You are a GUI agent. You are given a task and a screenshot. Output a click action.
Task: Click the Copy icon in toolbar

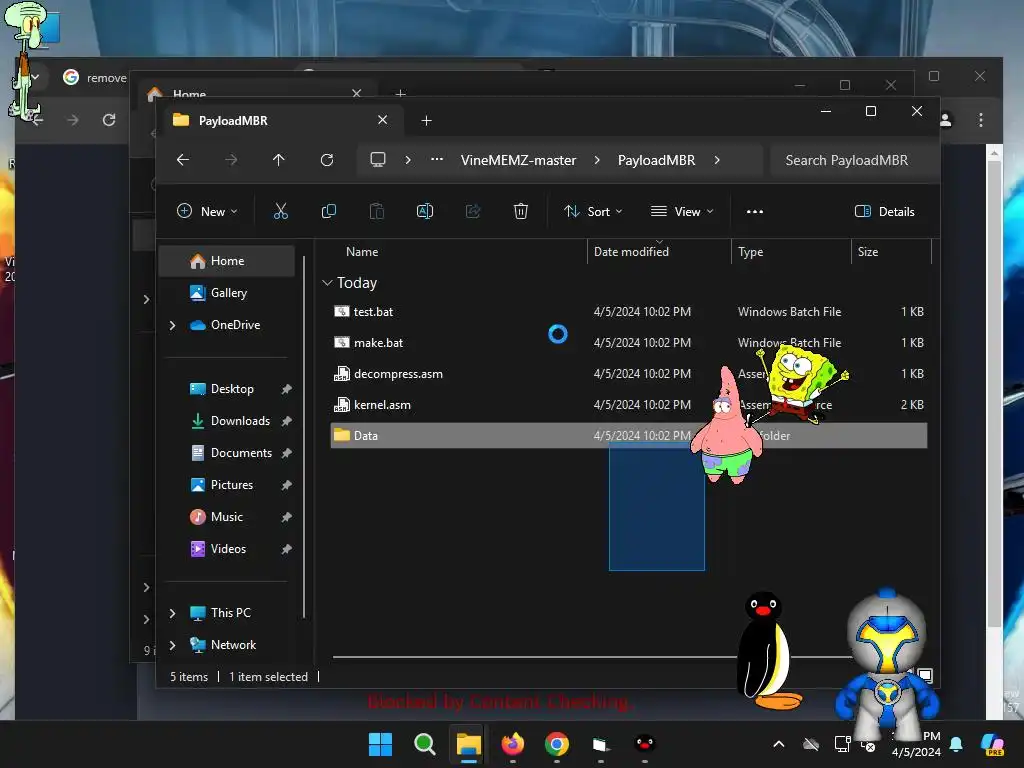click(x=328, y=211)
